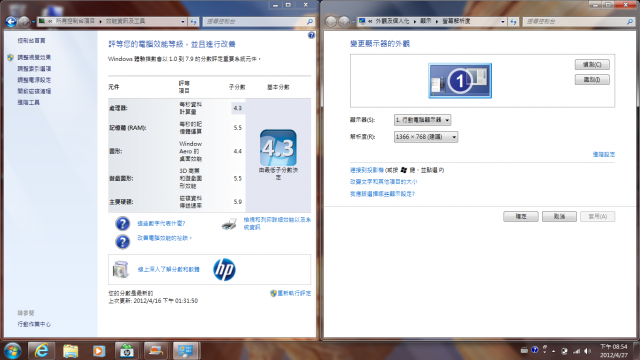Image resolution: width=640 pixels, height=360 pixels.
Task: Open the 連接到投影機 link
Action: click(367, 170)
